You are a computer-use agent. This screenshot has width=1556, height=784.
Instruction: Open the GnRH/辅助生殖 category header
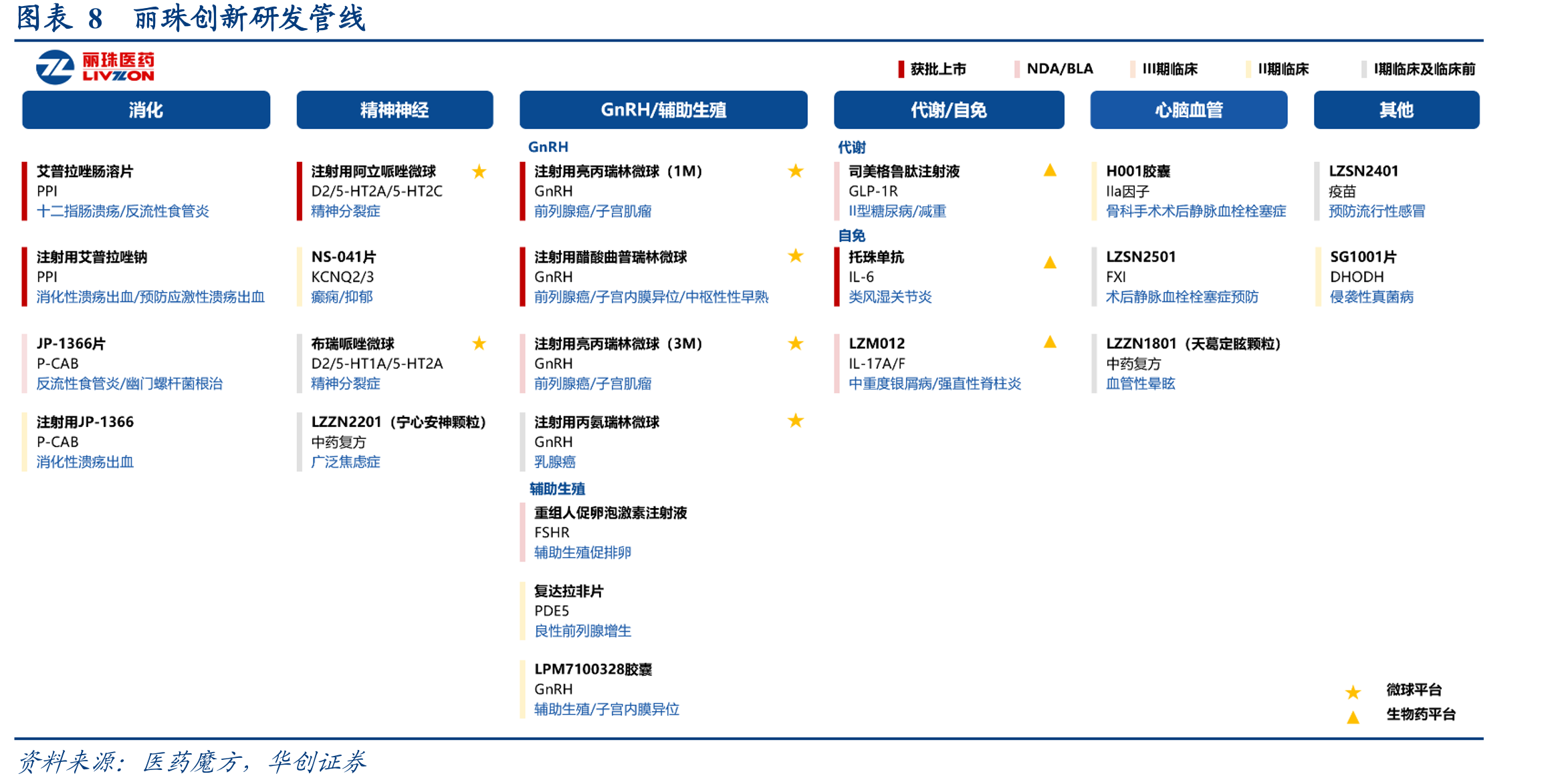(663, 110)
